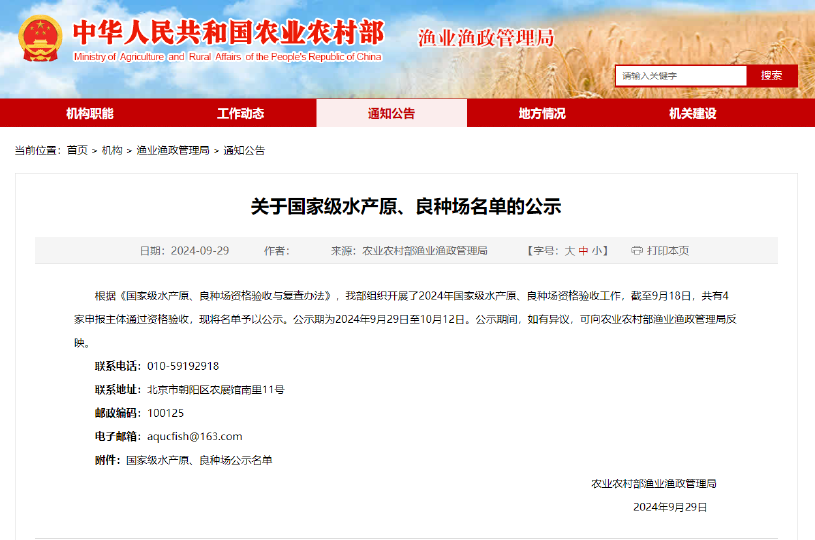Click the 中华人民共和国农业农村部 header title

(229, 33)
